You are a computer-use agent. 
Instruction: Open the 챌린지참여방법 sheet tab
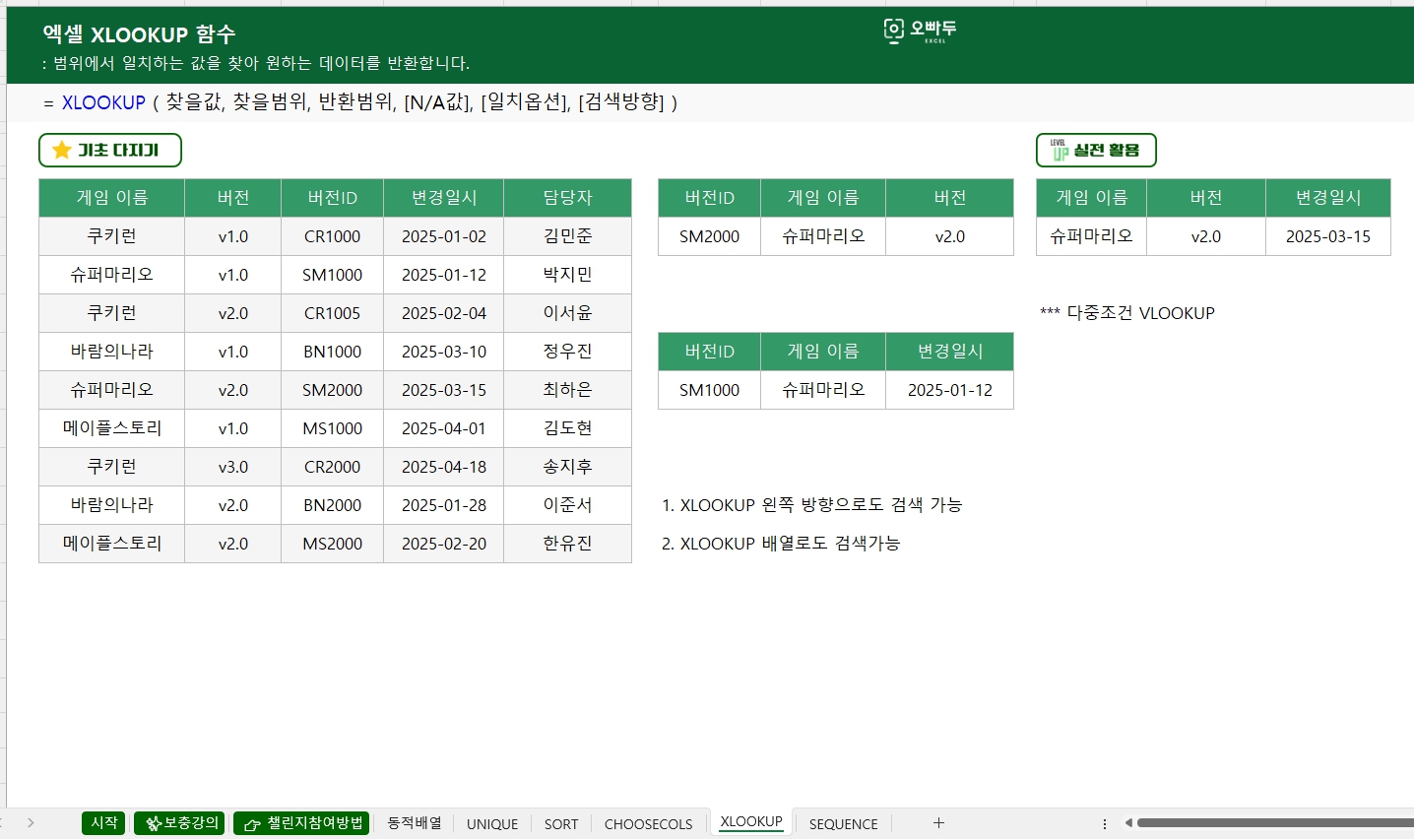(x=302, y=822)
